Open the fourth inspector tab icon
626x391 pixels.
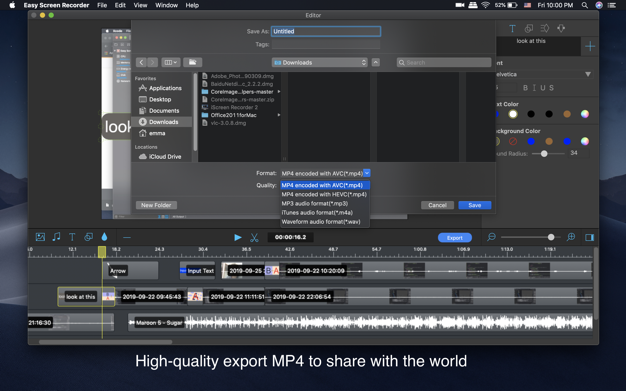pos(561,28)
